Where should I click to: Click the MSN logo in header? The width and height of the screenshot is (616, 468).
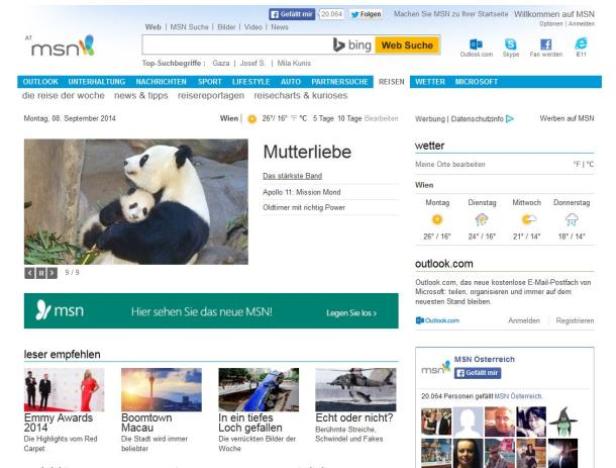point(61,46)
